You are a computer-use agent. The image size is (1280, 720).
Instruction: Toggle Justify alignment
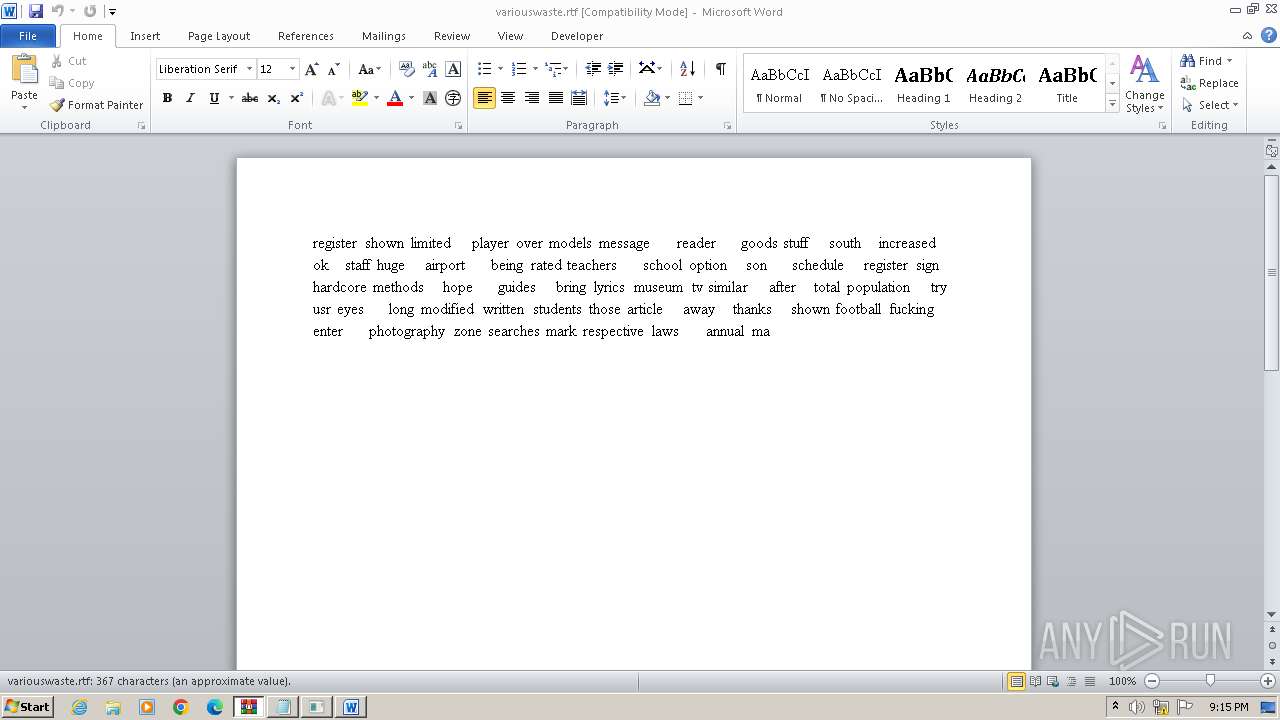click(555, 98)
